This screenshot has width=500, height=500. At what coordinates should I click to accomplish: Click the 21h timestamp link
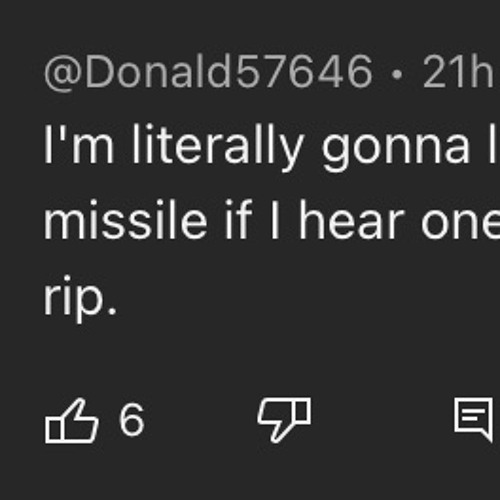(459, 72)
